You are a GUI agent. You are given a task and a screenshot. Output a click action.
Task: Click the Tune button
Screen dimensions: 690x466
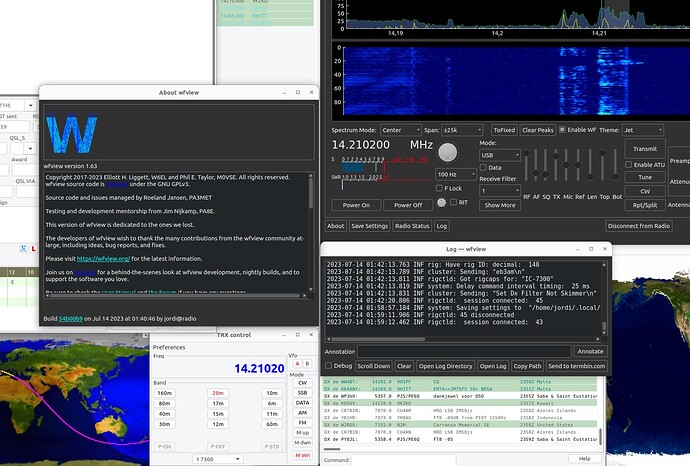(645, 177)
